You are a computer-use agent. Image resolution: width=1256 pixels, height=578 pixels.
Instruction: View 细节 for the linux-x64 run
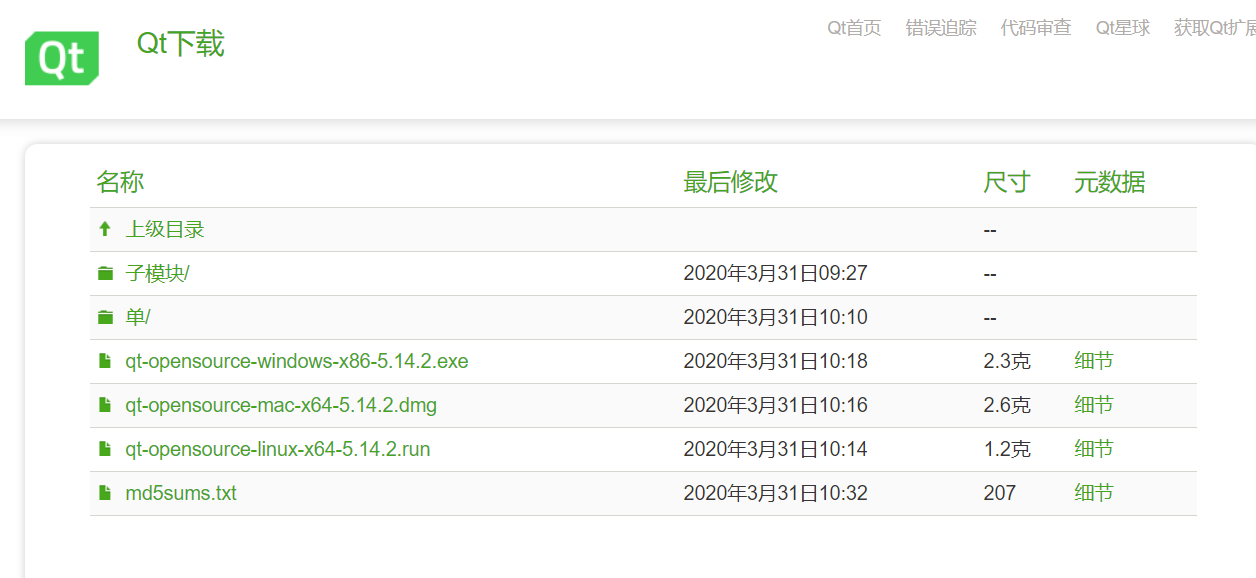[x=1094, y=449]
